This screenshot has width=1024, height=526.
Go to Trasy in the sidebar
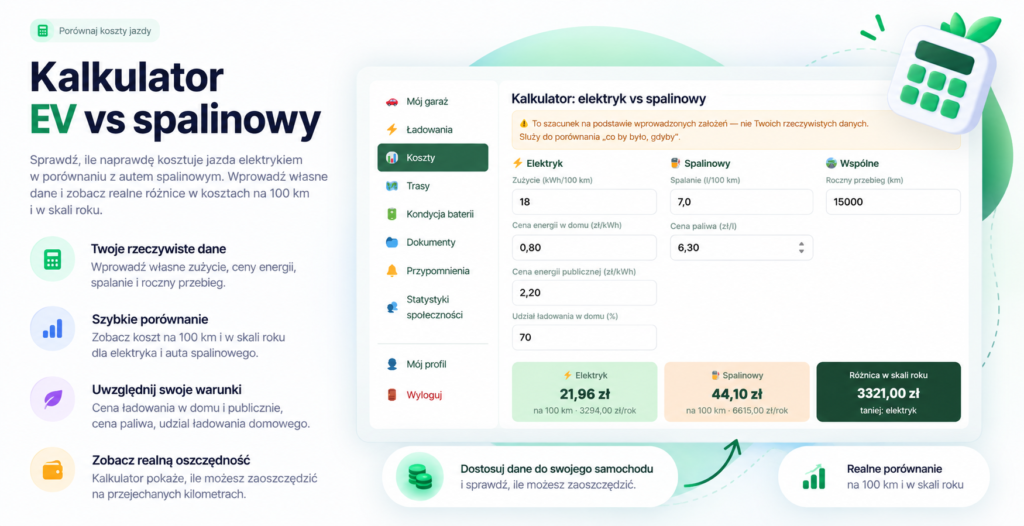click(x=432, y=186)
